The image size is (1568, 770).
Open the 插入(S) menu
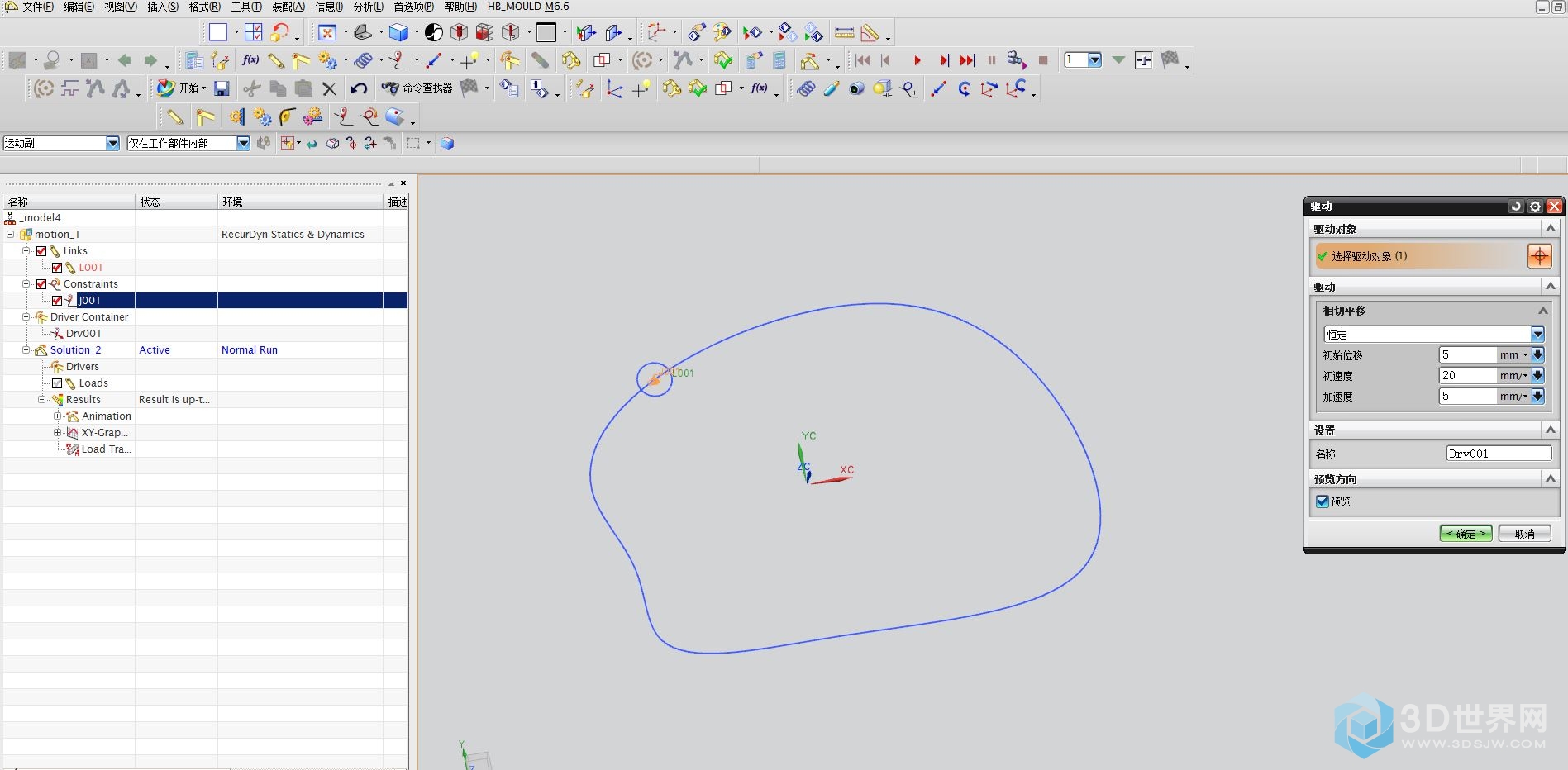coord(163,7)
